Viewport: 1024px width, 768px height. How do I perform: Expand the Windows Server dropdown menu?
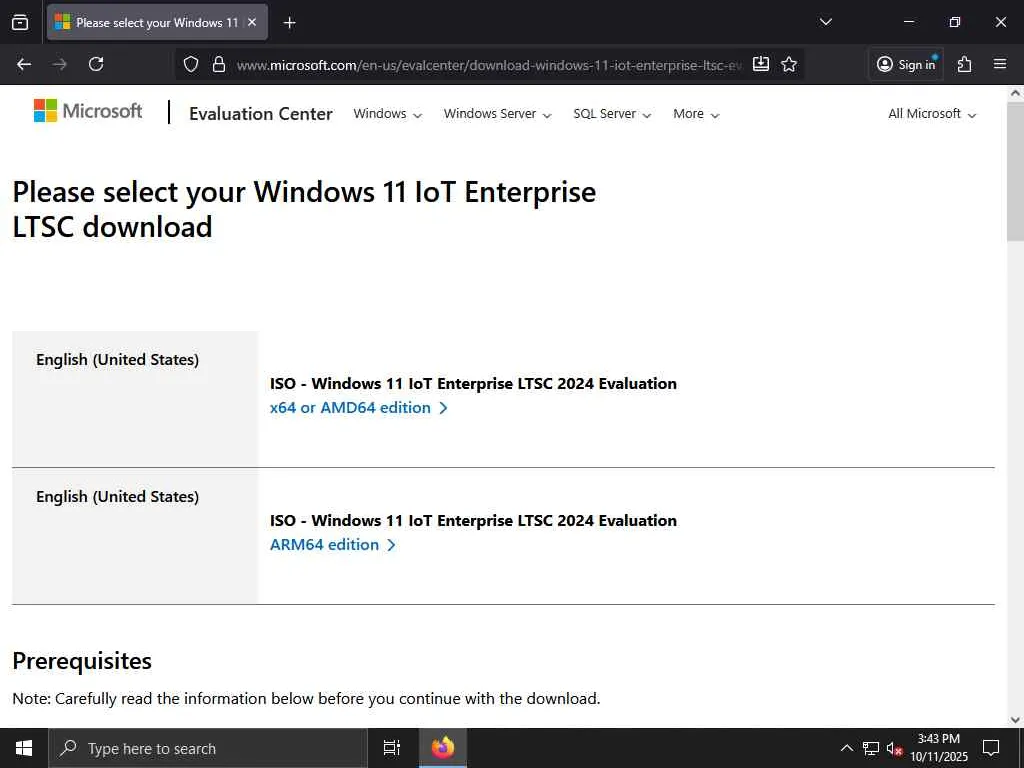click(x=497, y=114)
